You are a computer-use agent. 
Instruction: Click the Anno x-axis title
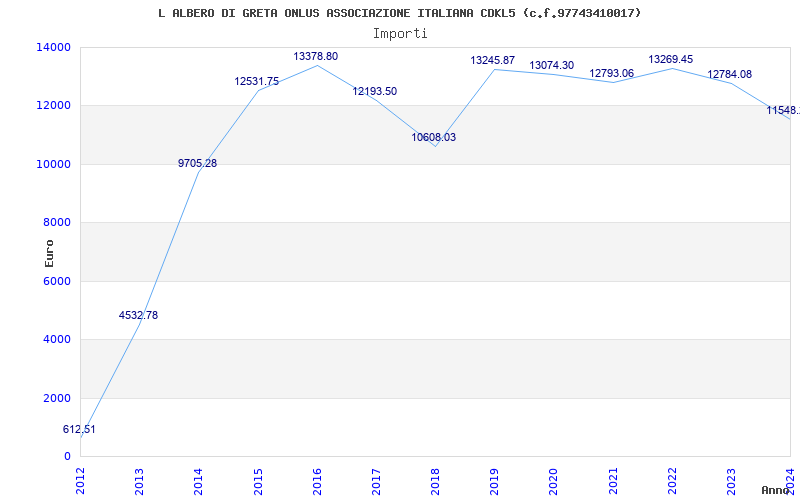tap(776, 490)
